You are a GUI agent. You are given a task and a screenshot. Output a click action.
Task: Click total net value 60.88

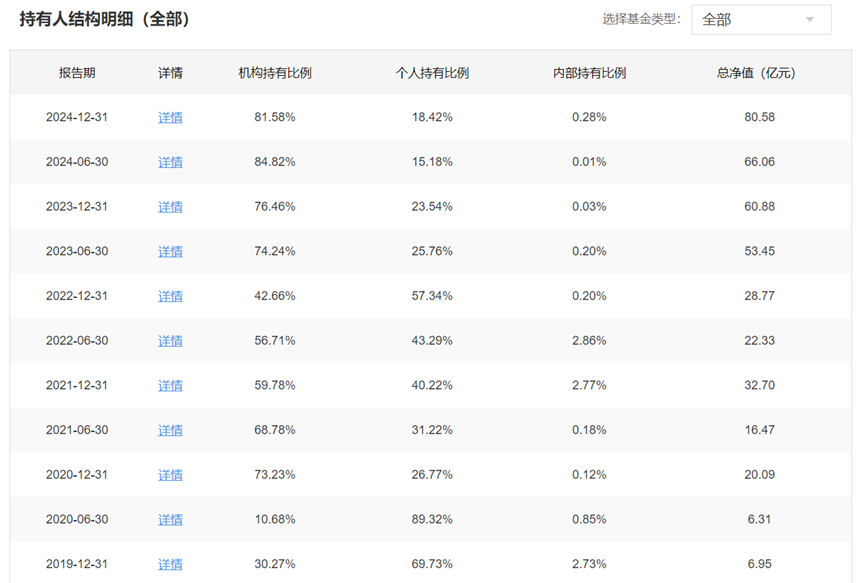click(760, 206)
